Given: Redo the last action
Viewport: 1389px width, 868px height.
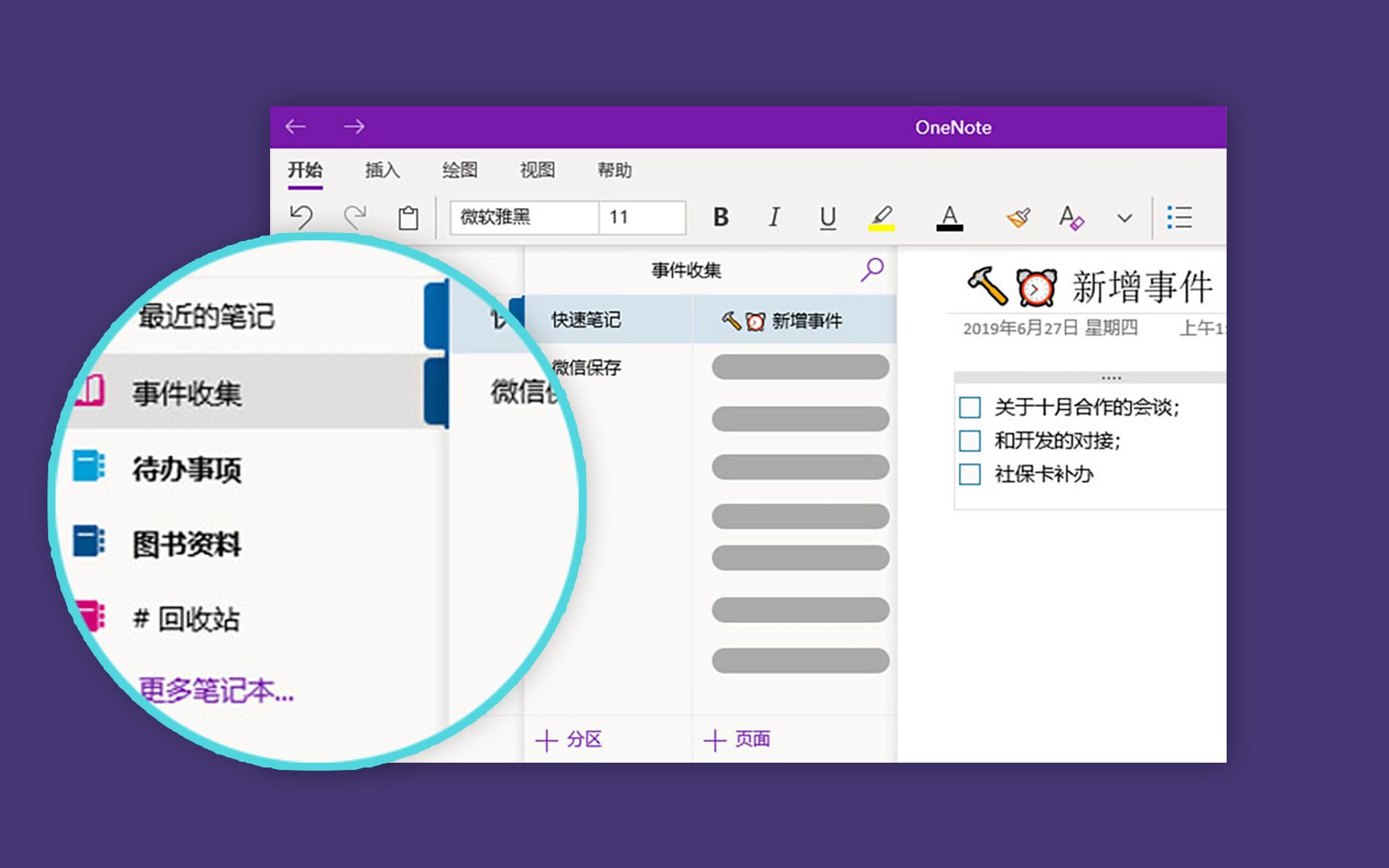Looking at the screenshot, I should click(x=354, y=217).
